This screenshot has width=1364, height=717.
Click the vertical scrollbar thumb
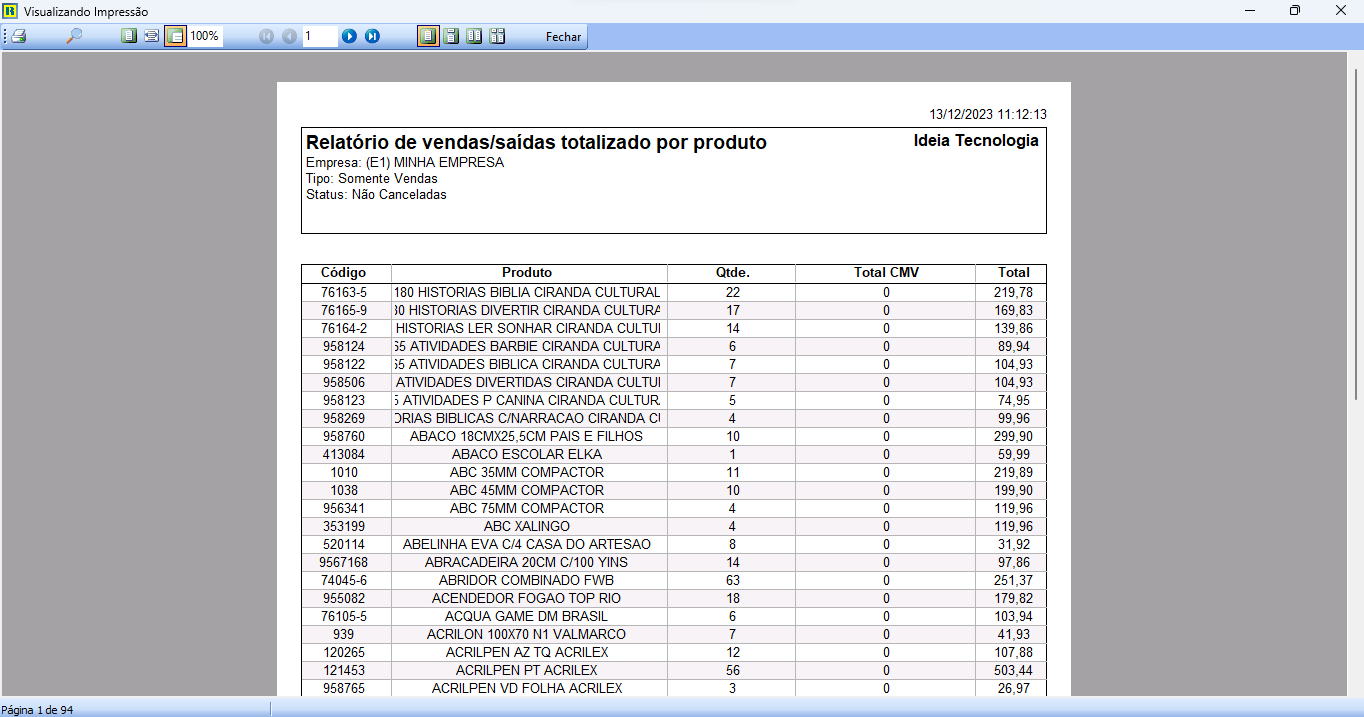1355,235
